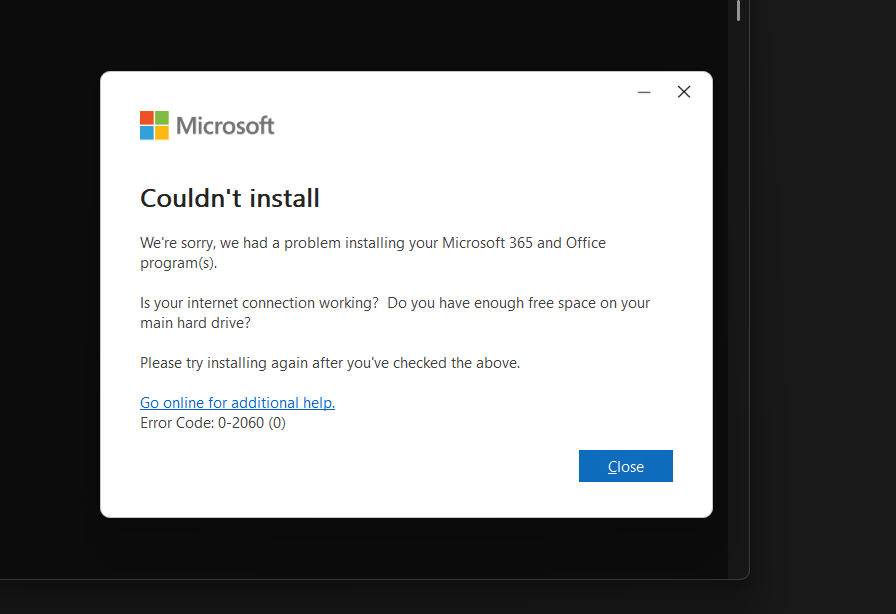This screenshot has height=614, width=896.
Task: Click the We're sorry message paragraph
Action: point(373,252)
